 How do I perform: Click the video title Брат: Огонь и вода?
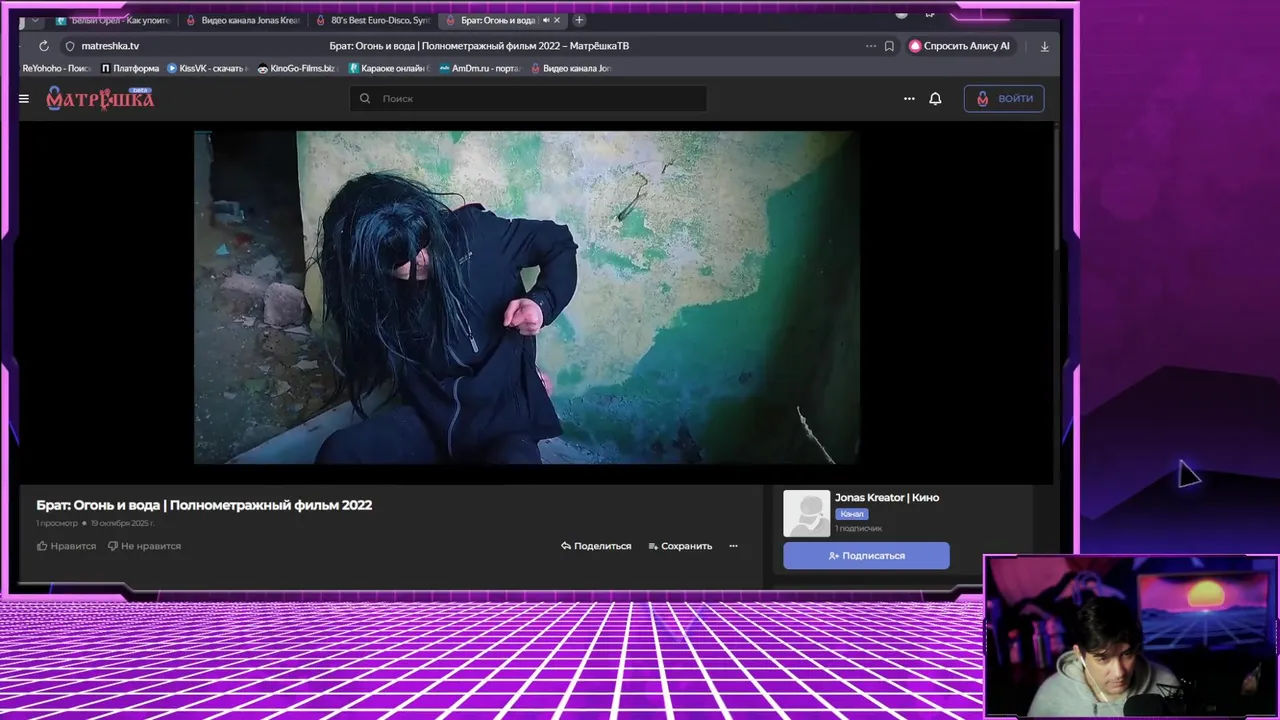204,505
